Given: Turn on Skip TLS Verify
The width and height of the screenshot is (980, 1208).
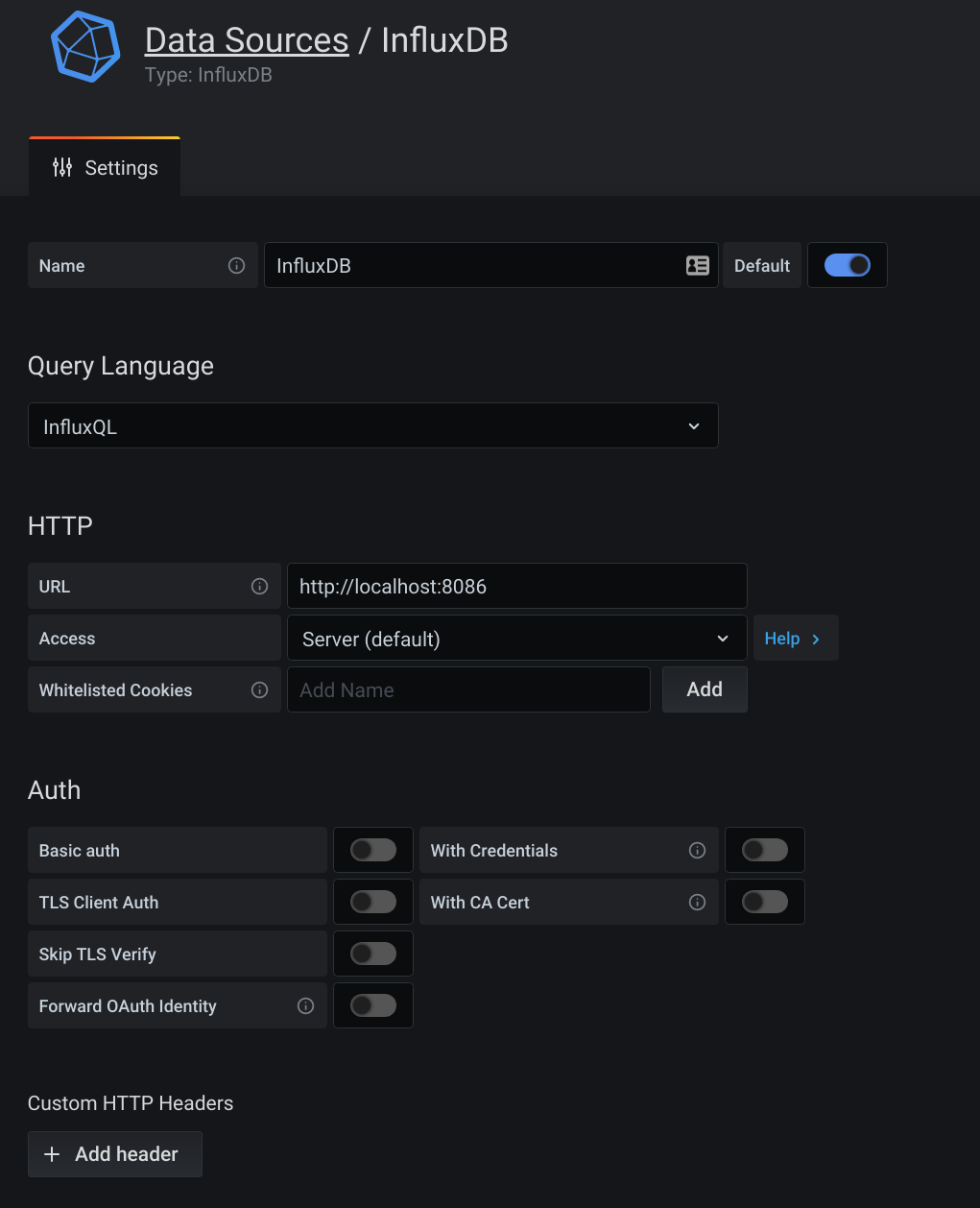Looking at the screenshot, I should tap(372, 954).
